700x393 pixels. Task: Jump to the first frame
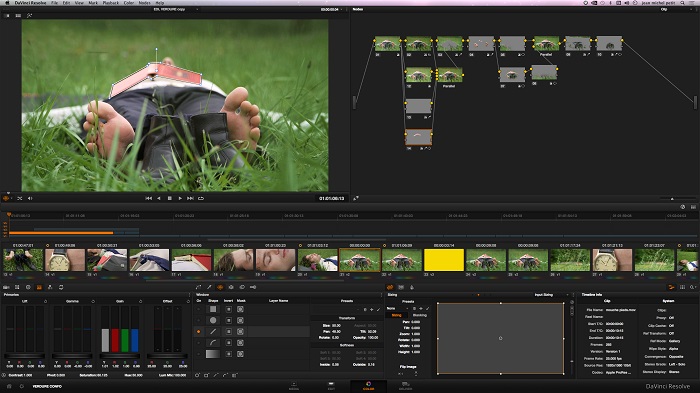point(149,198)
